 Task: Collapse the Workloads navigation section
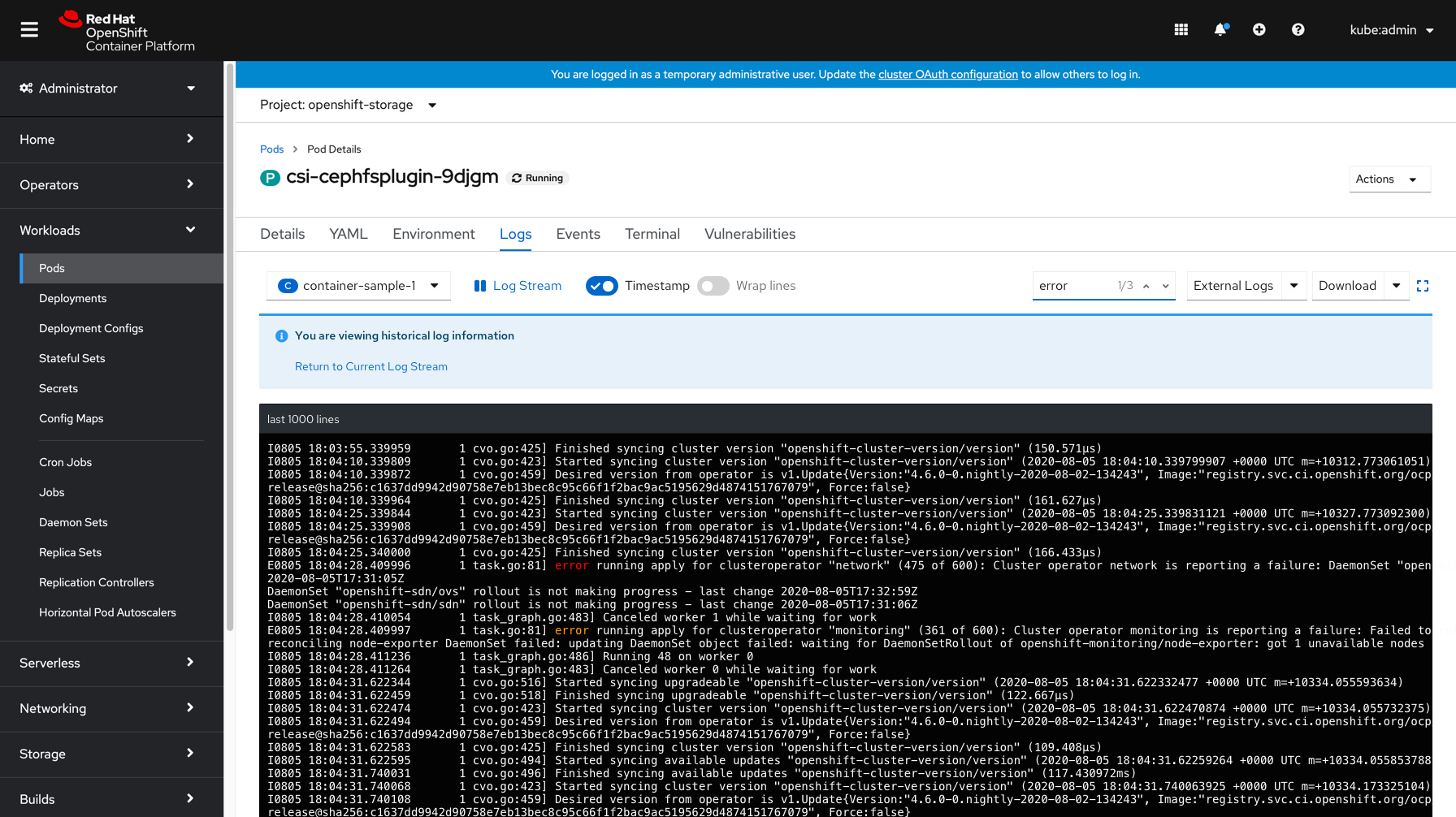point(111,231)
